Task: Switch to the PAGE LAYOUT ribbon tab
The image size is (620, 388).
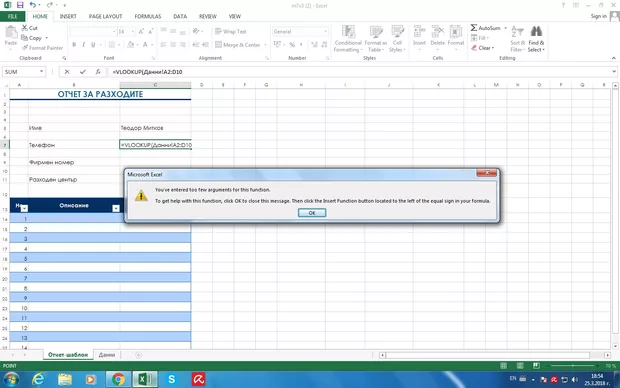Action: 105,16
